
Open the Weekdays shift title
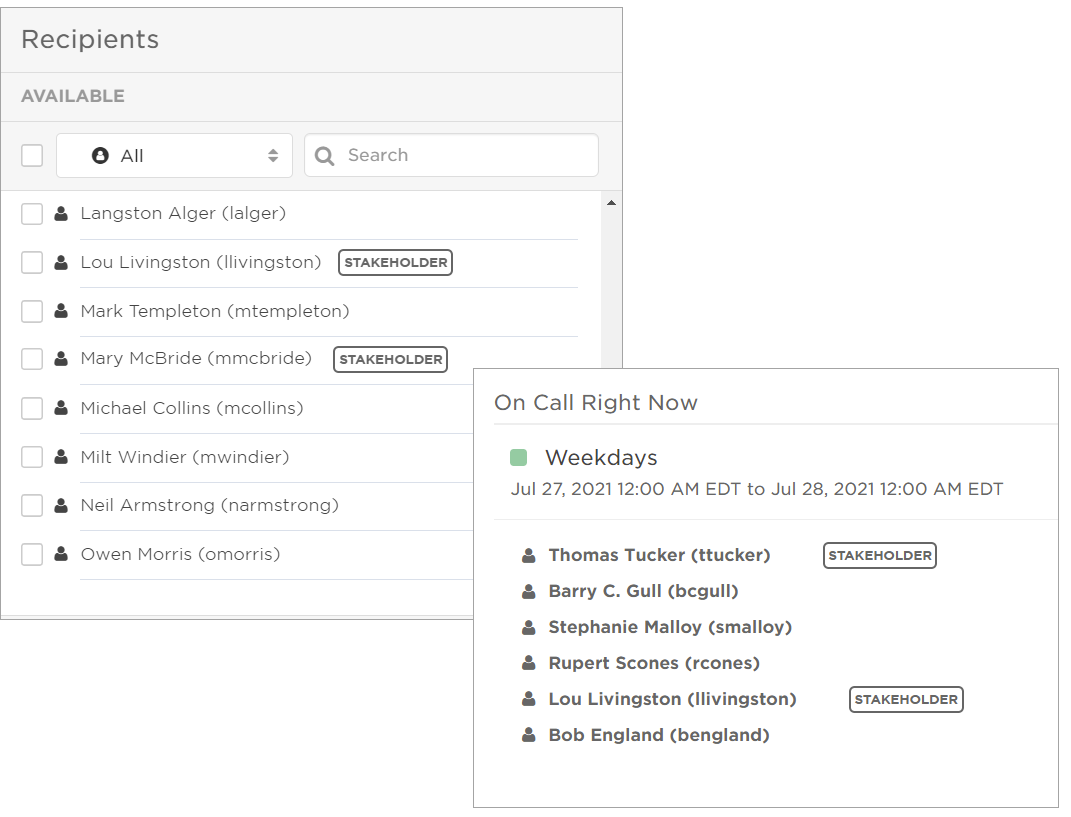pos(601,458)
